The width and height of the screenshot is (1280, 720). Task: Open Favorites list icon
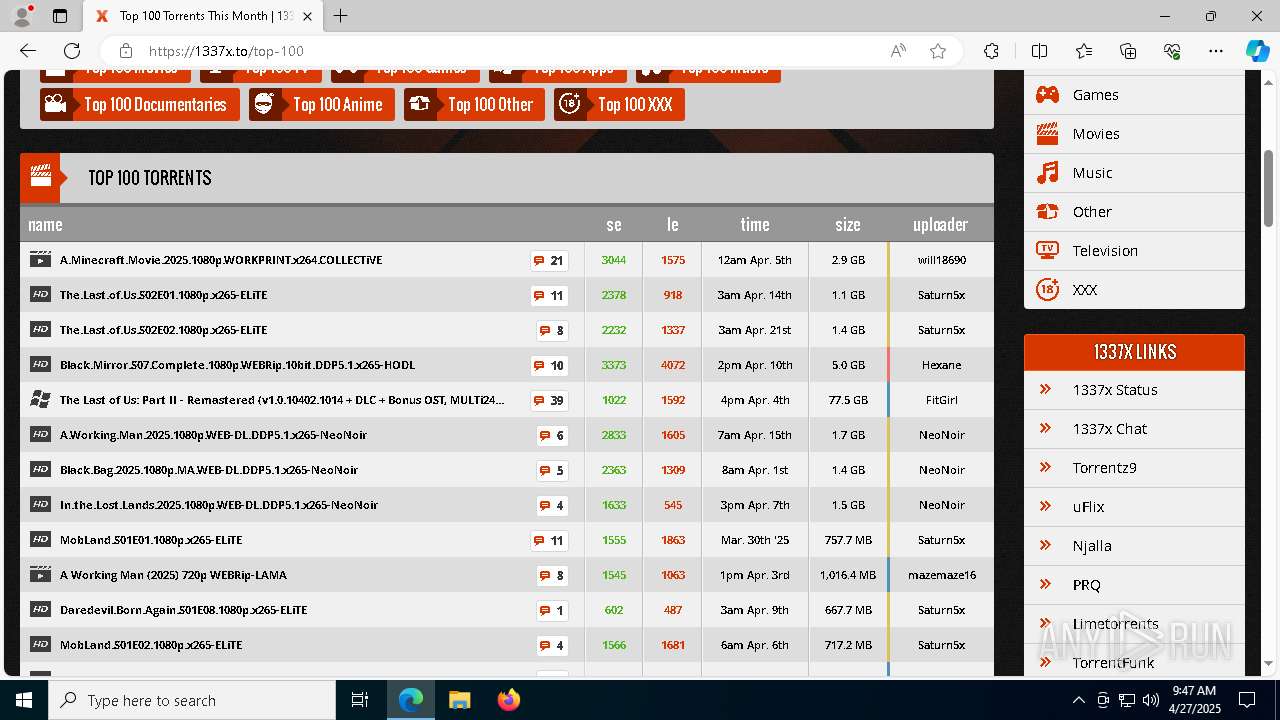[x=1084, y=51]
